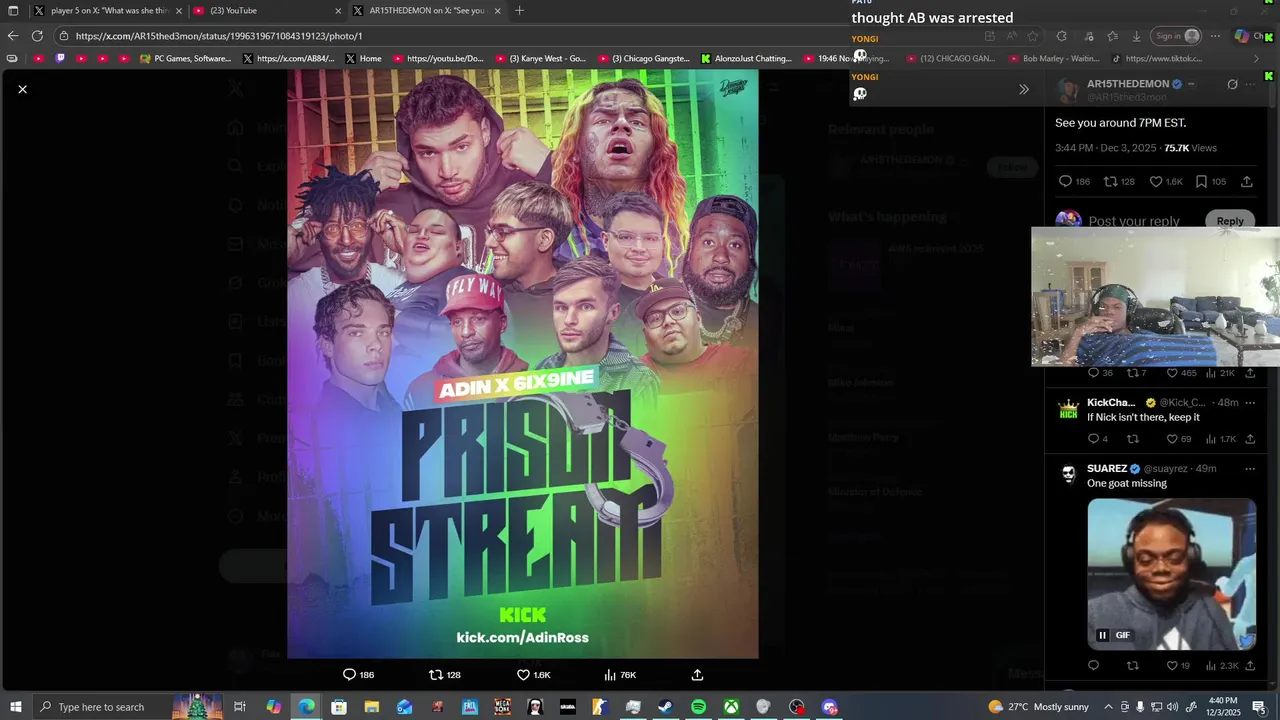Open browser settings and more menu

1215,36
